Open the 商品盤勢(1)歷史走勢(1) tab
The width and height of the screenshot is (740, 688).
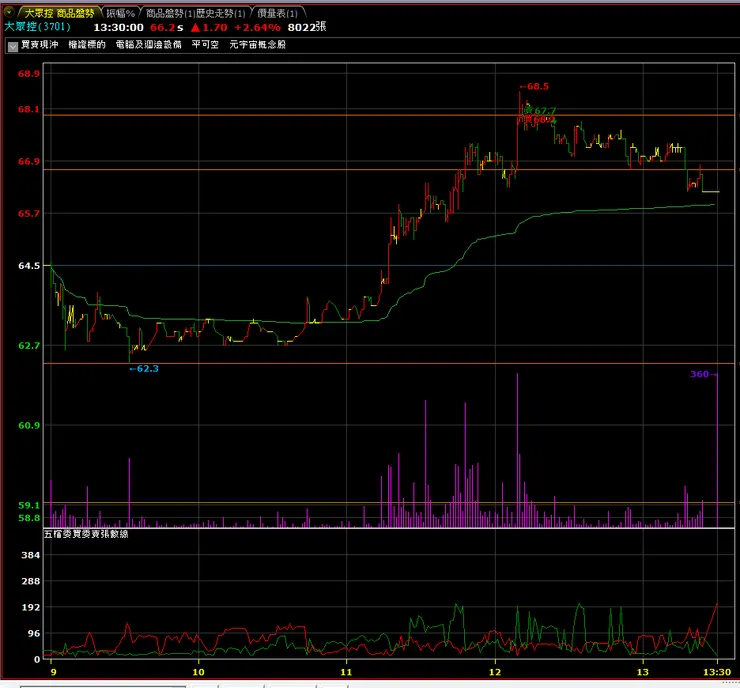195,13
